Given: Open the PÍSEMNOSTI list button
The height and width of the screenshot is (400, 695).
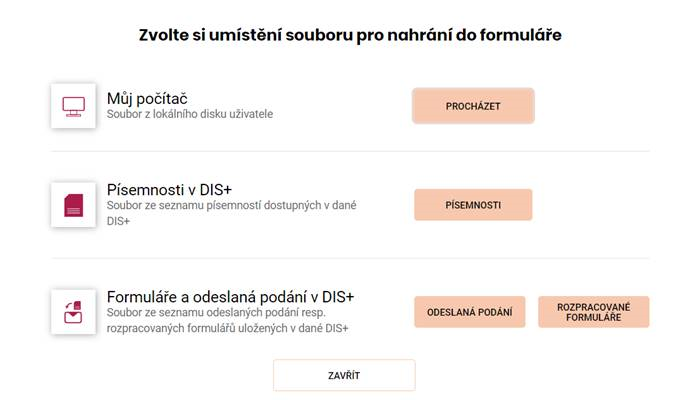Looking at the screenshot, I should coord(473,205).
